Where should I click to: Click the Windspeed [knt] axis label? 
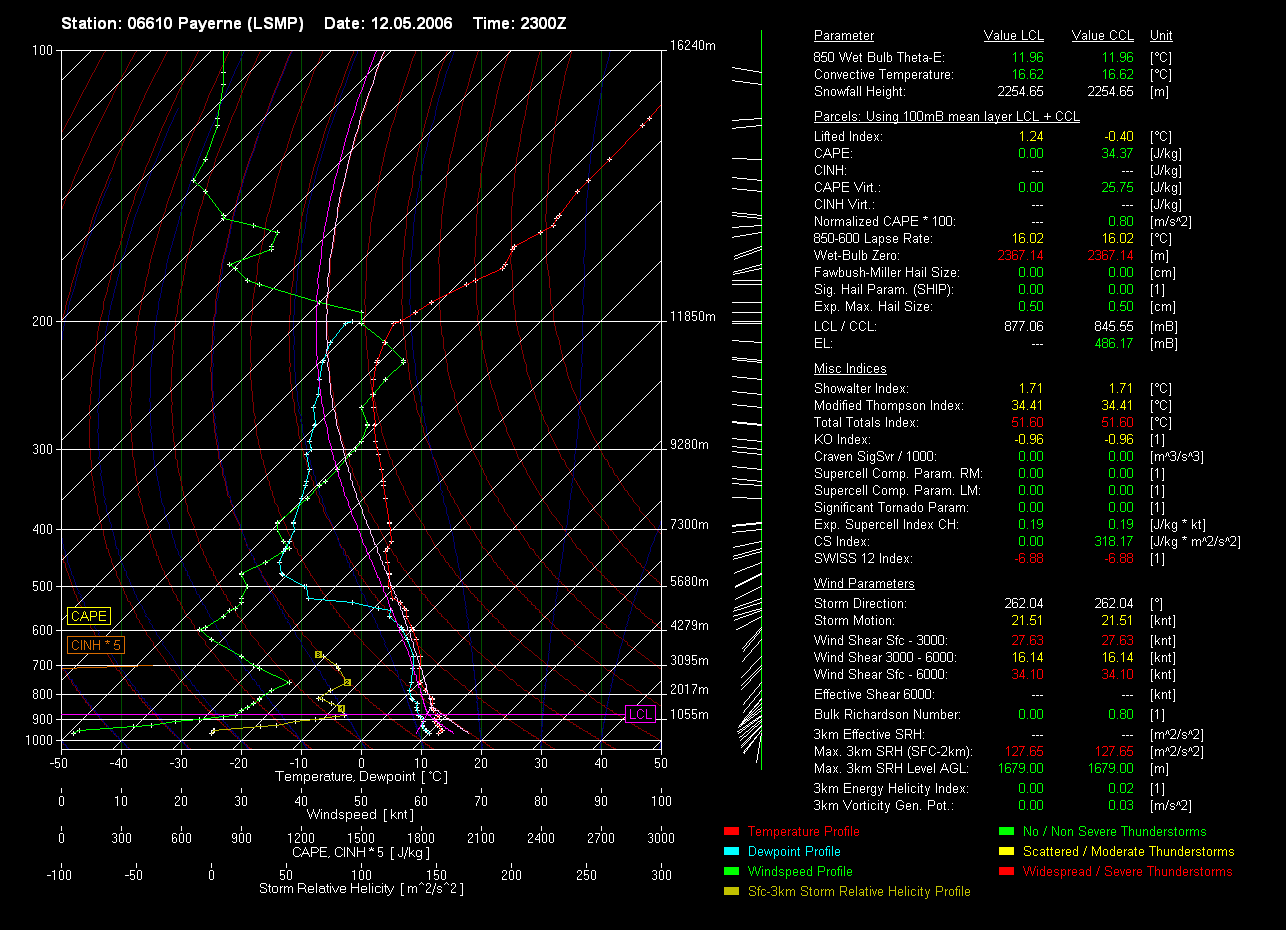tap(361, 815)
